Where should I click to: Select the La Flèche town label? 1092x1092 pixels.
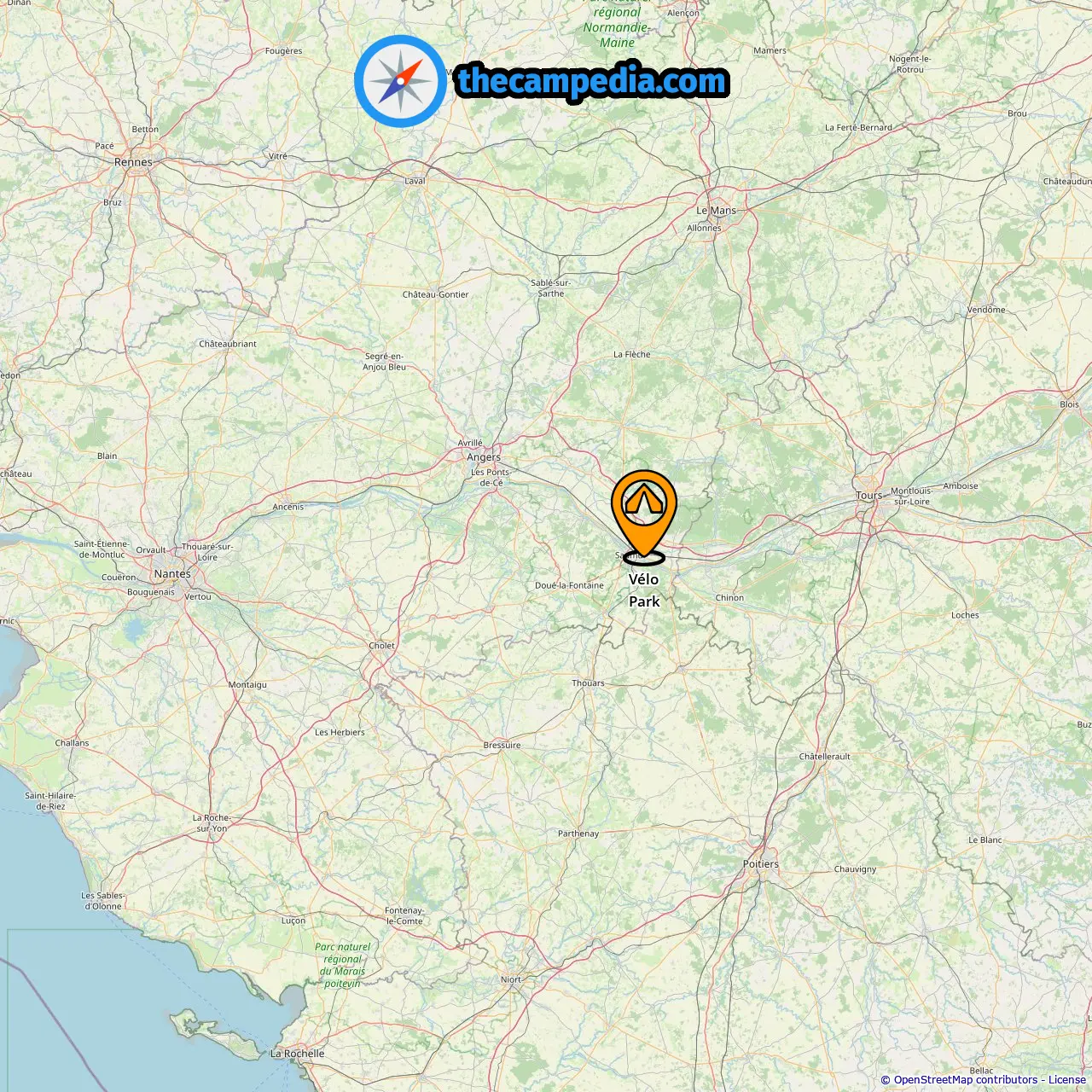[x=631, y=354]
